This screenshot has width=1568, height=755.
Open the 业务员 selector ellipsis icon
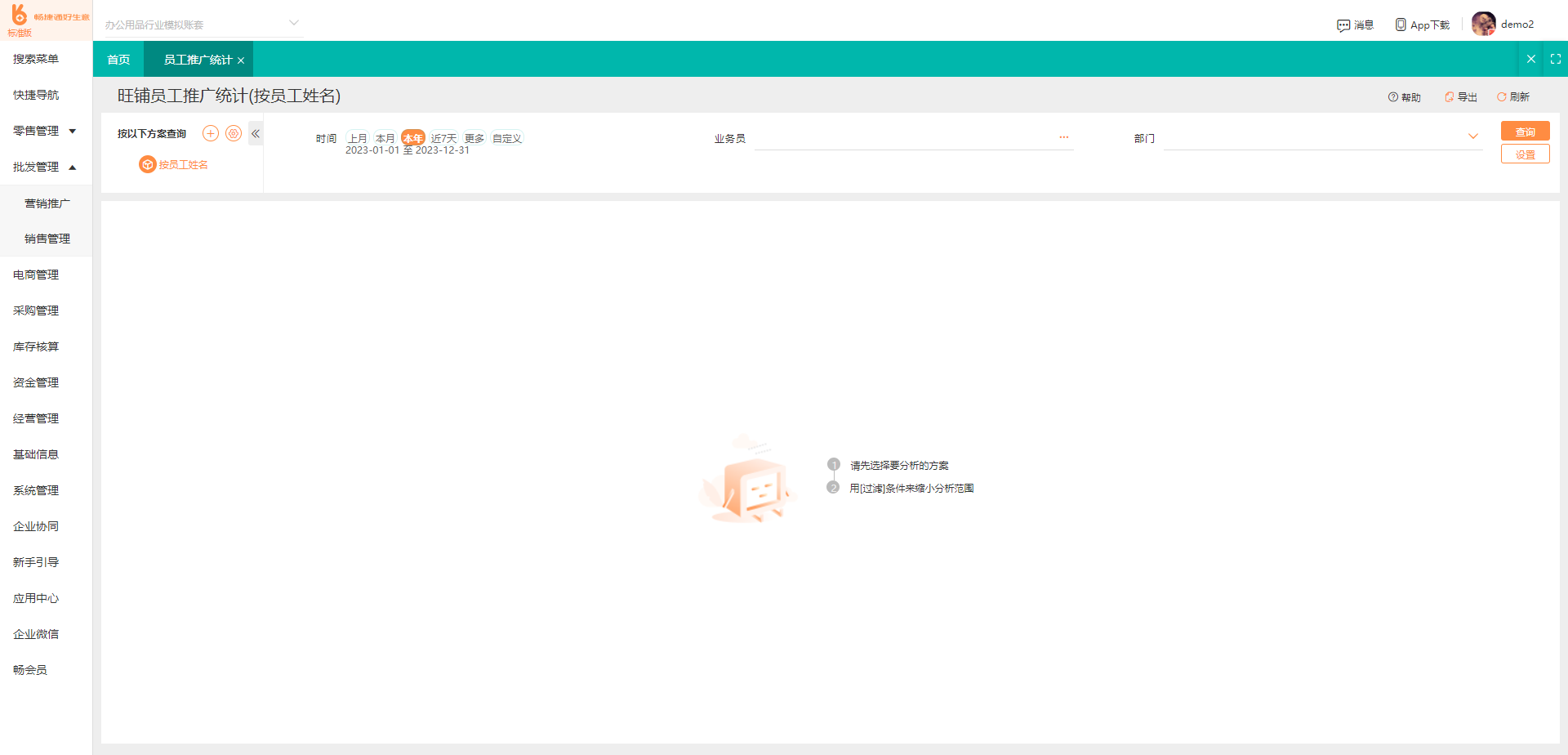pyautogui.click(x=1064, y=137)
